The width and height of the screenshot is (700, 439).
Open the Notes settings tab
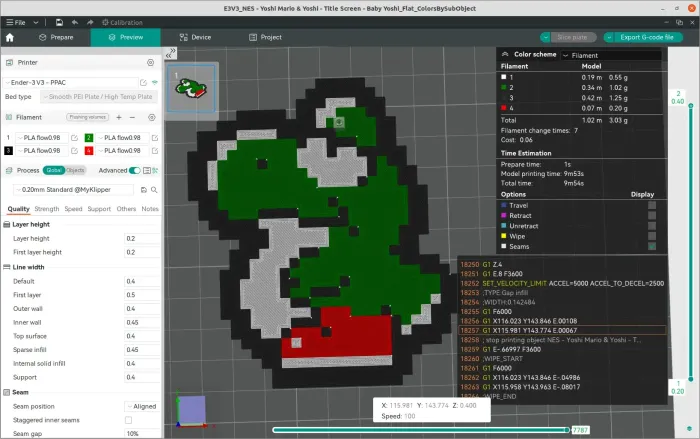[x=150, y=209]
